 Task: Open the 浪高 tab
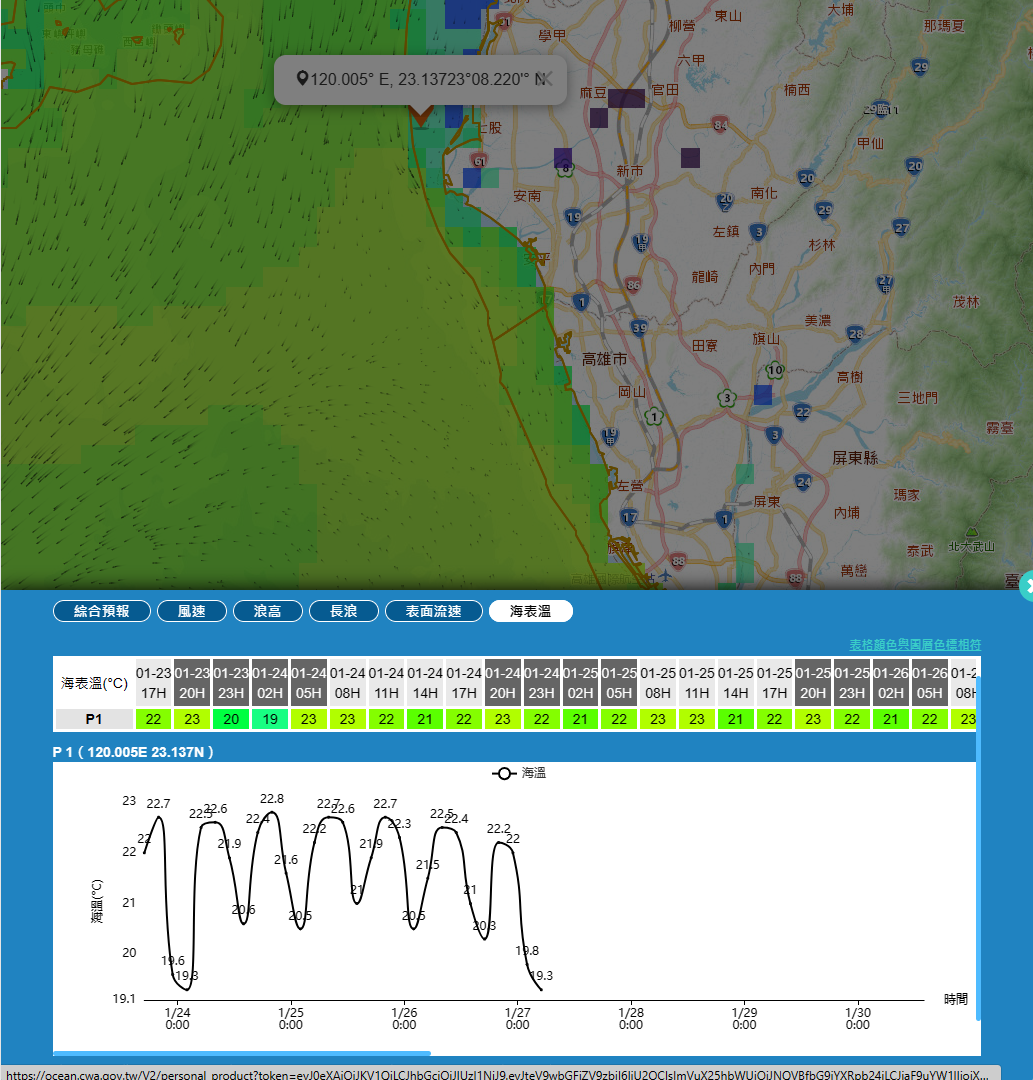click(267, 611)
